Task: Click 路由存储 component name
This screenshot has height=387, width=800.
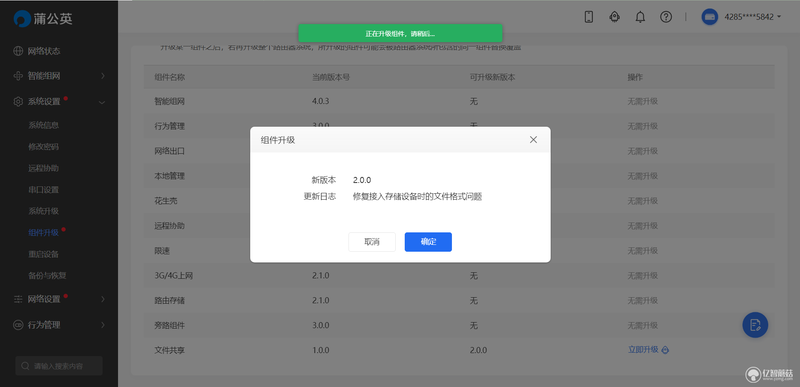Action: [169, 300]
